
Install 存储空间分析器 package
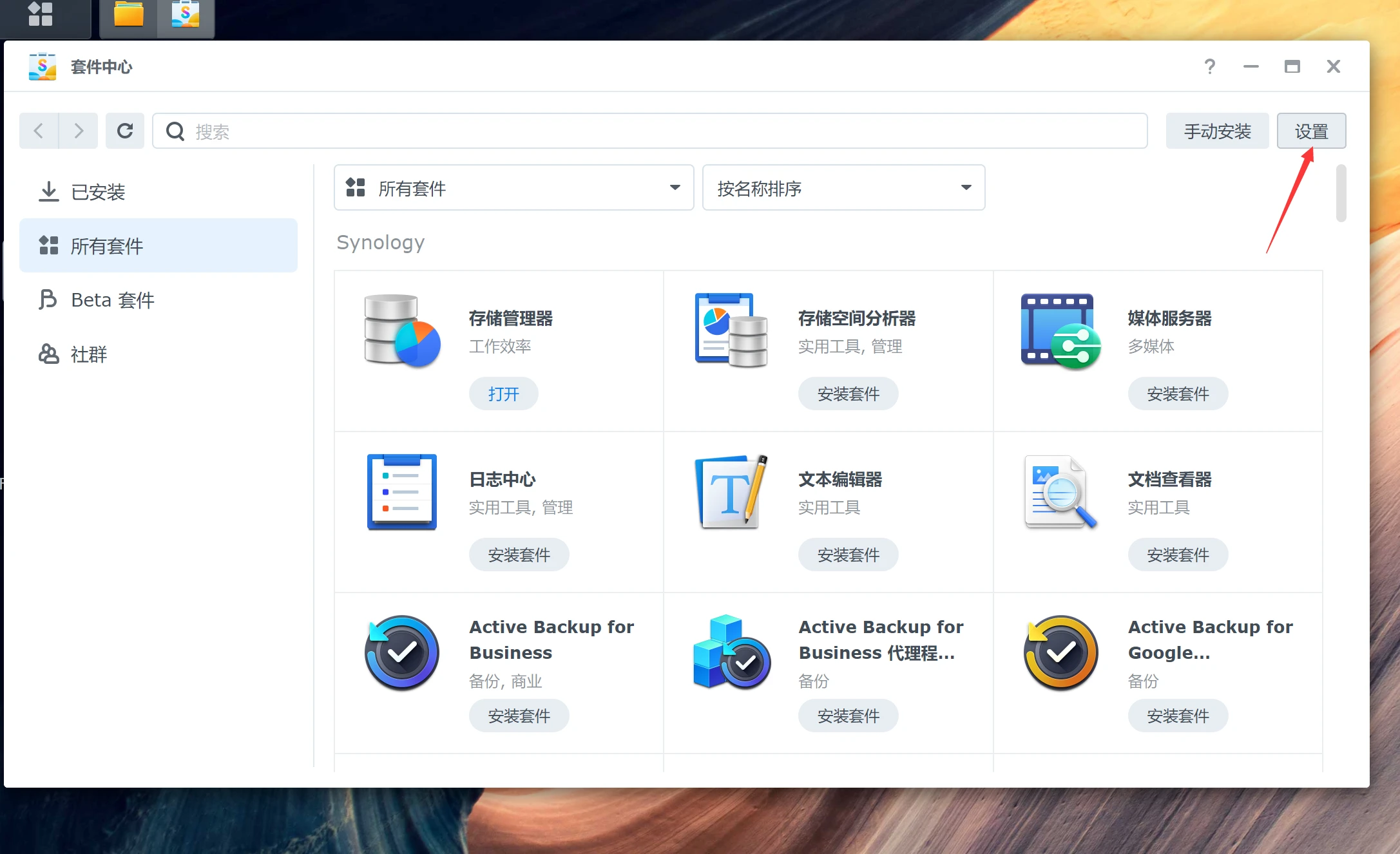coord(848,394)
